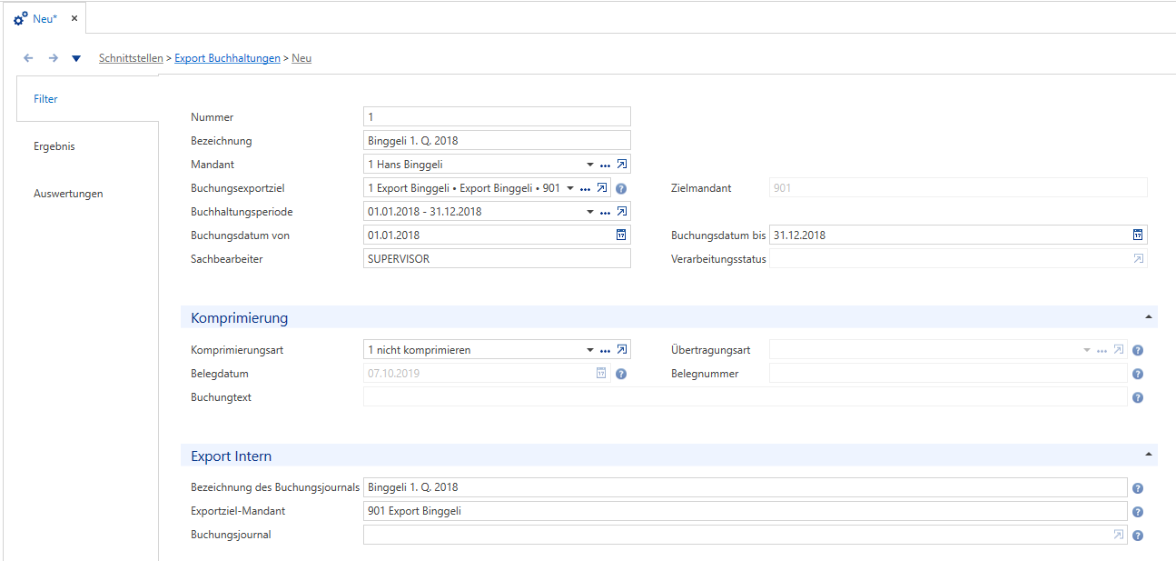The height and width of the screenshot is (561, 1176).
Task: Expand the Komprimierungsart dropdown arrow
Action: coord(589,350)
